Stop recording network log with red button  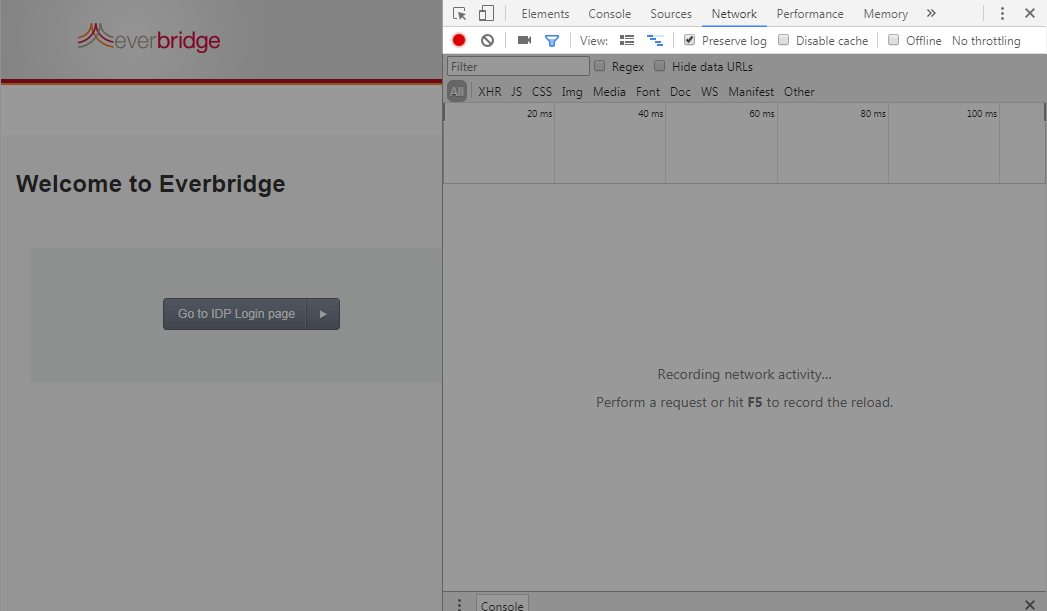[x=459, y=40]
